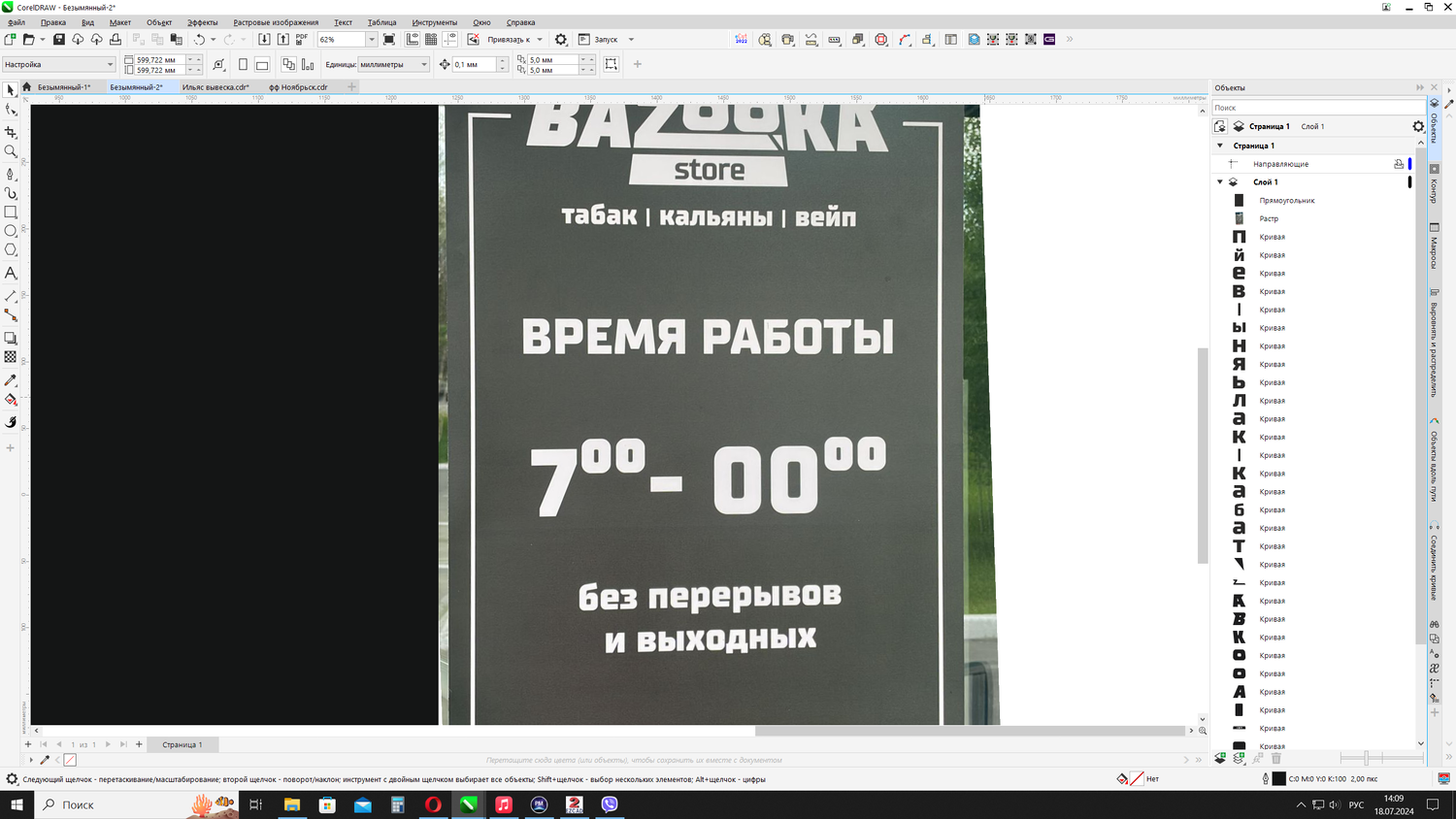Screen dimensions: 1456x819
Task: Click Undo arrow icon
Action: tap(199, 40)
